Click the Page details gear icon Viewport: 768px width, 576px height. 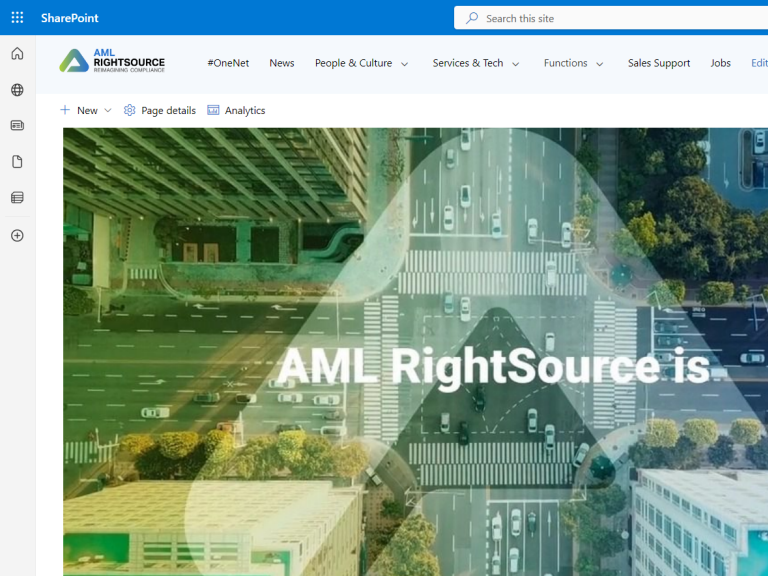129,110
